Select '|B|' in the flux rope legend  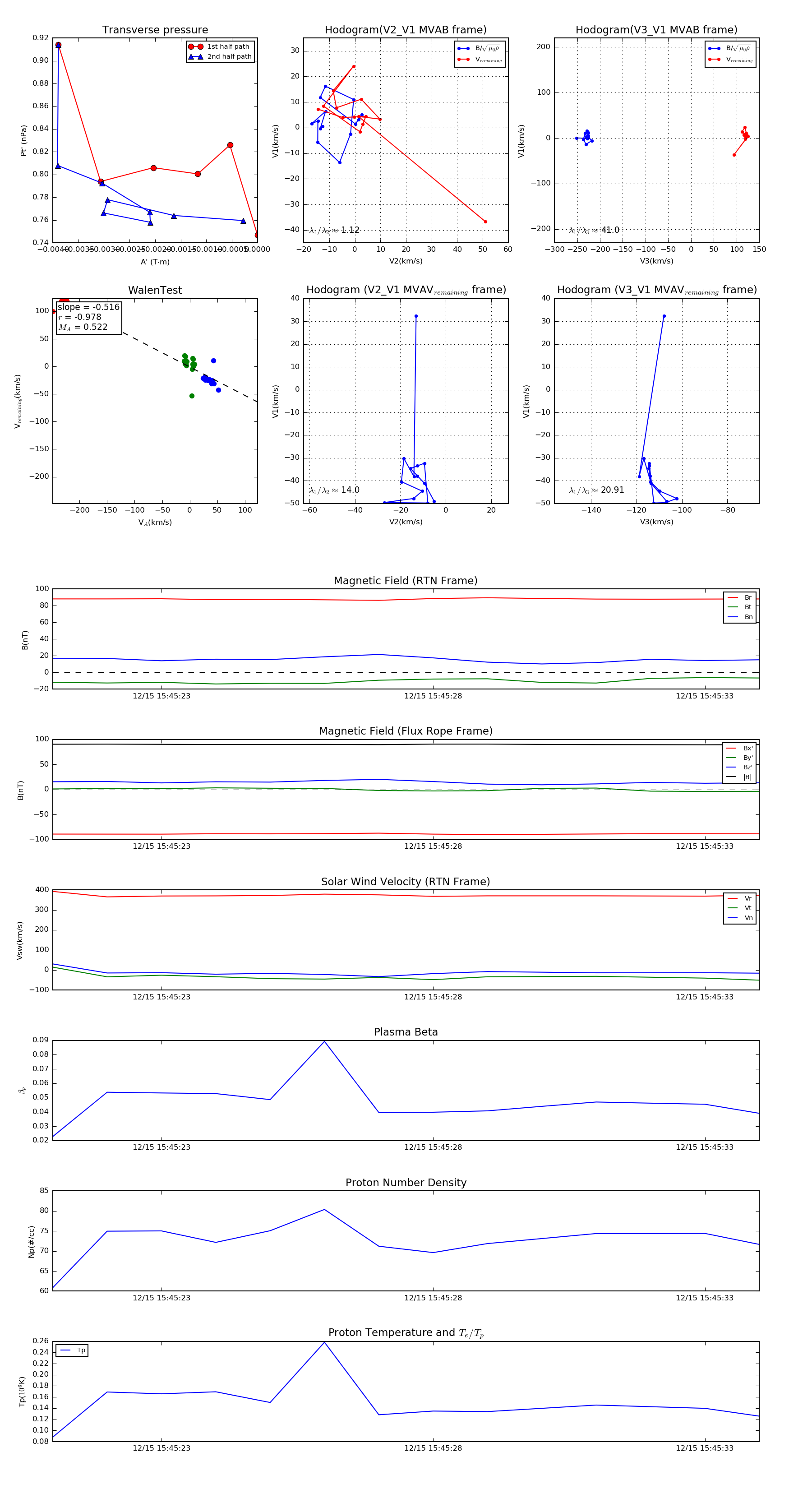tap(739, 777)
